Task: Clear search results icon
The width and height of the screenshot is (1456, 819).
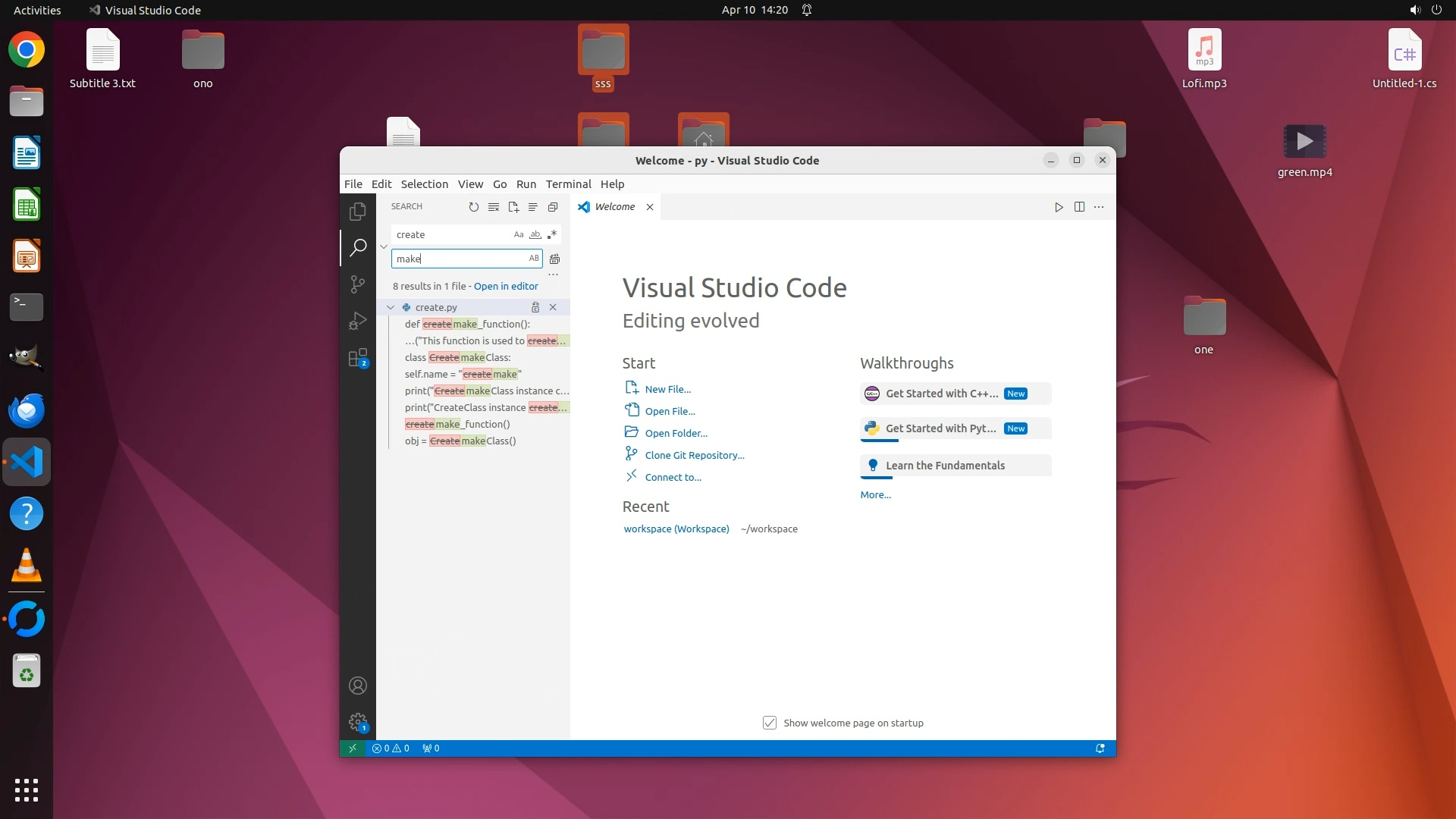Action: coord(494,207)
